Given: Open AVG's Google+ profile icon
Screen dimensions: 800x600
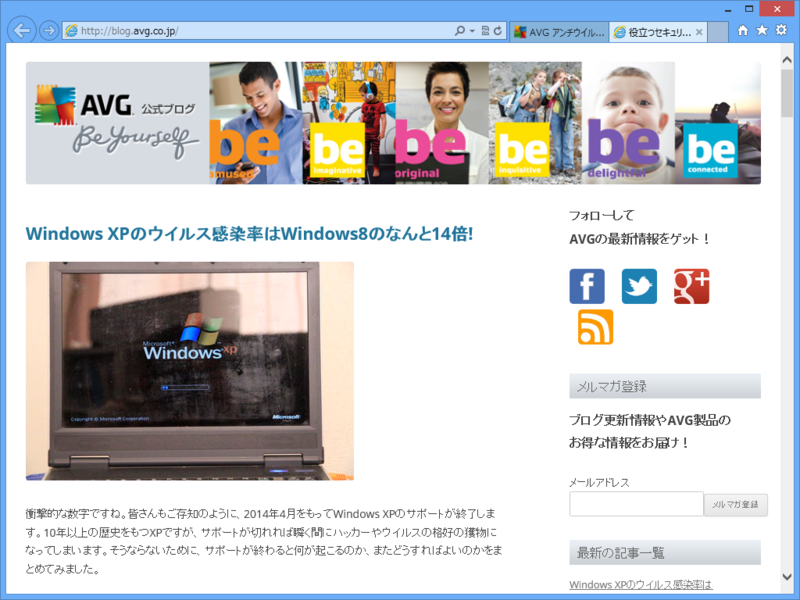Looking at the screenshot, I should (692, 286).
